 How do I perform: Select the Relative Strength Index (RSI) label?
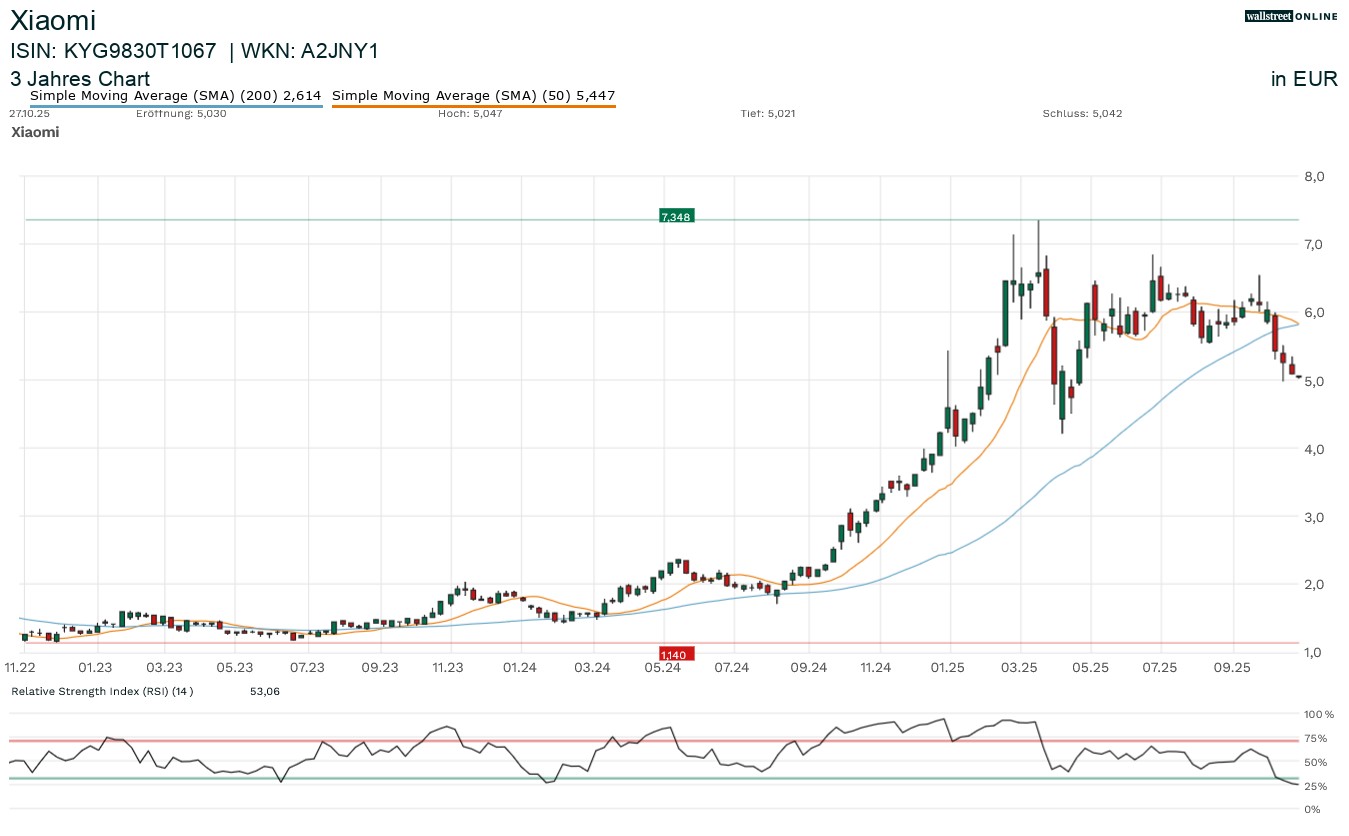pos(102,691)
